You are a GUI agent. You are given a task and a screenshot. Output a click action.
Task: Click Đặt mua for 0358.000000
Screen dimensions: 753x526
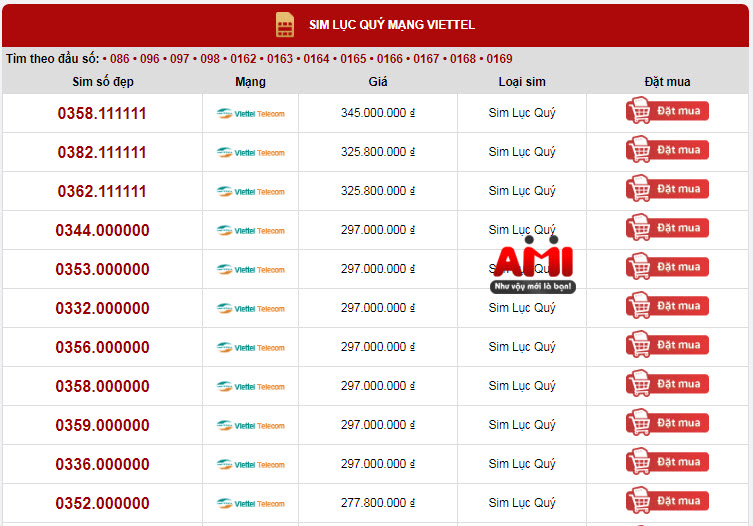(667, 383)
